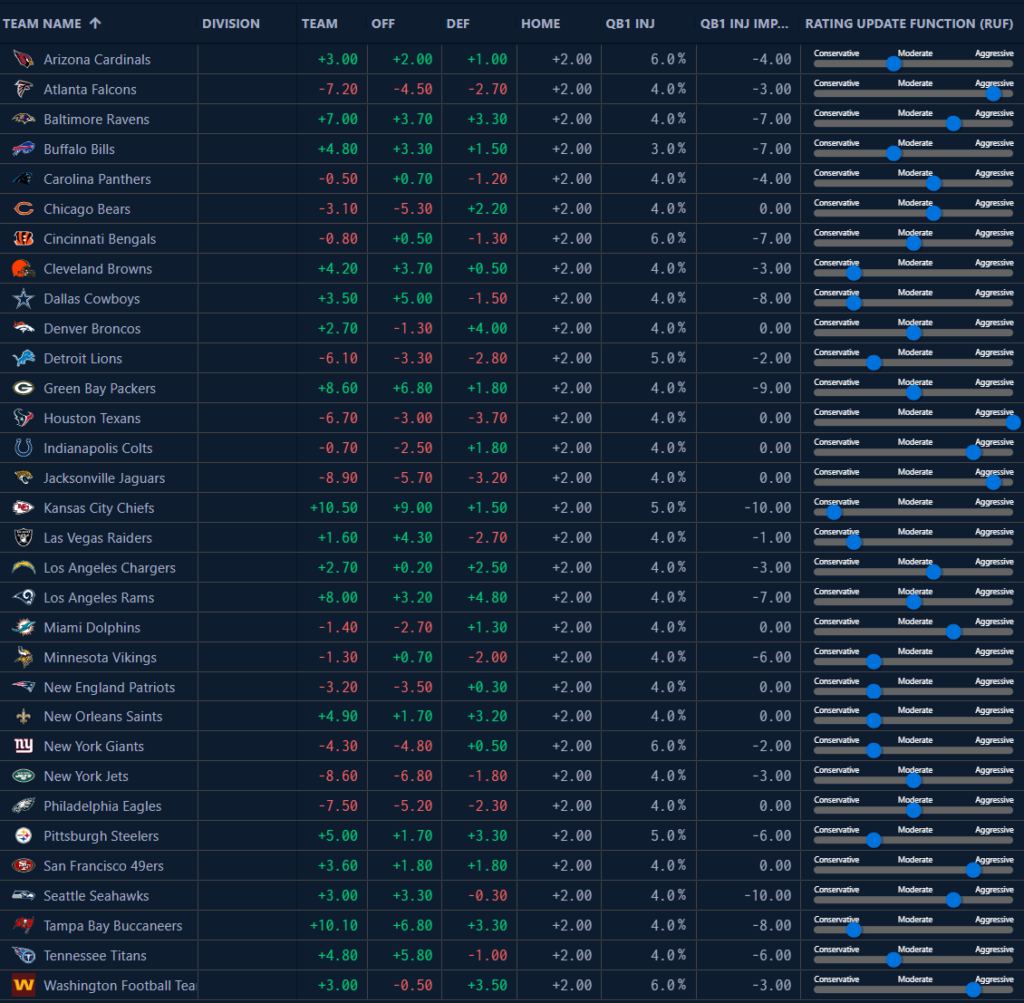The width and height of the screenshot is (1024, 1003).
Task: Select the New Orleans Saints fleur-de-lis logo
Action: pos(24,716)
